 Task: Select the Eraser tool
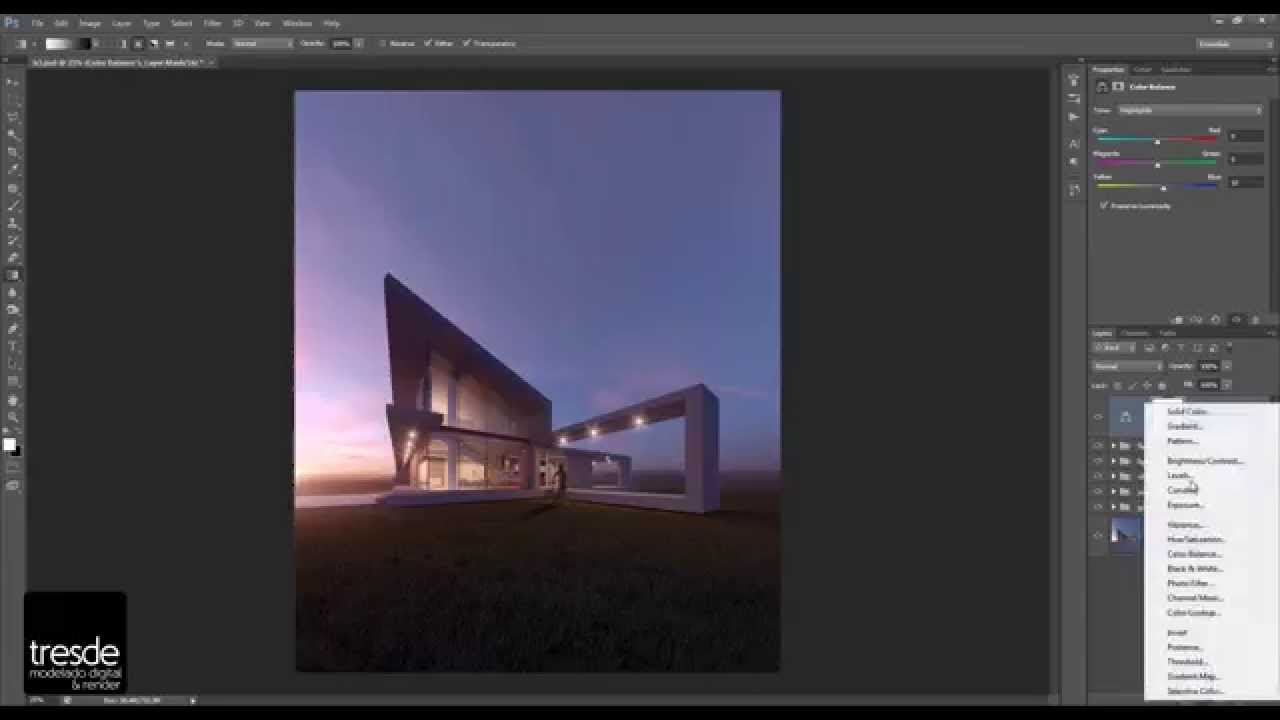coord(13,258)
